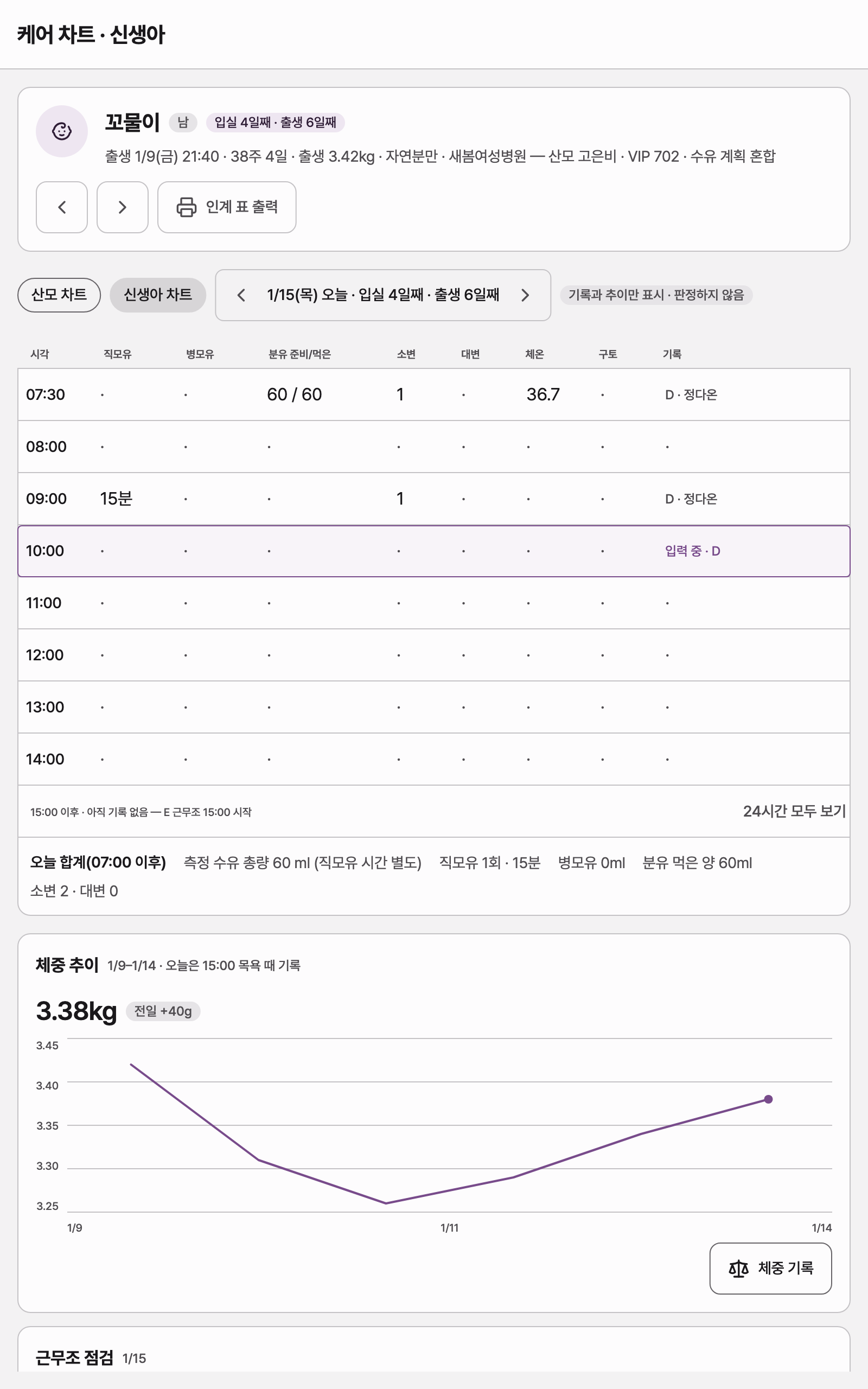Screen dimensions: 868x1389
Task: Click body temperature value 36.7
Action: tap(543, 394)
